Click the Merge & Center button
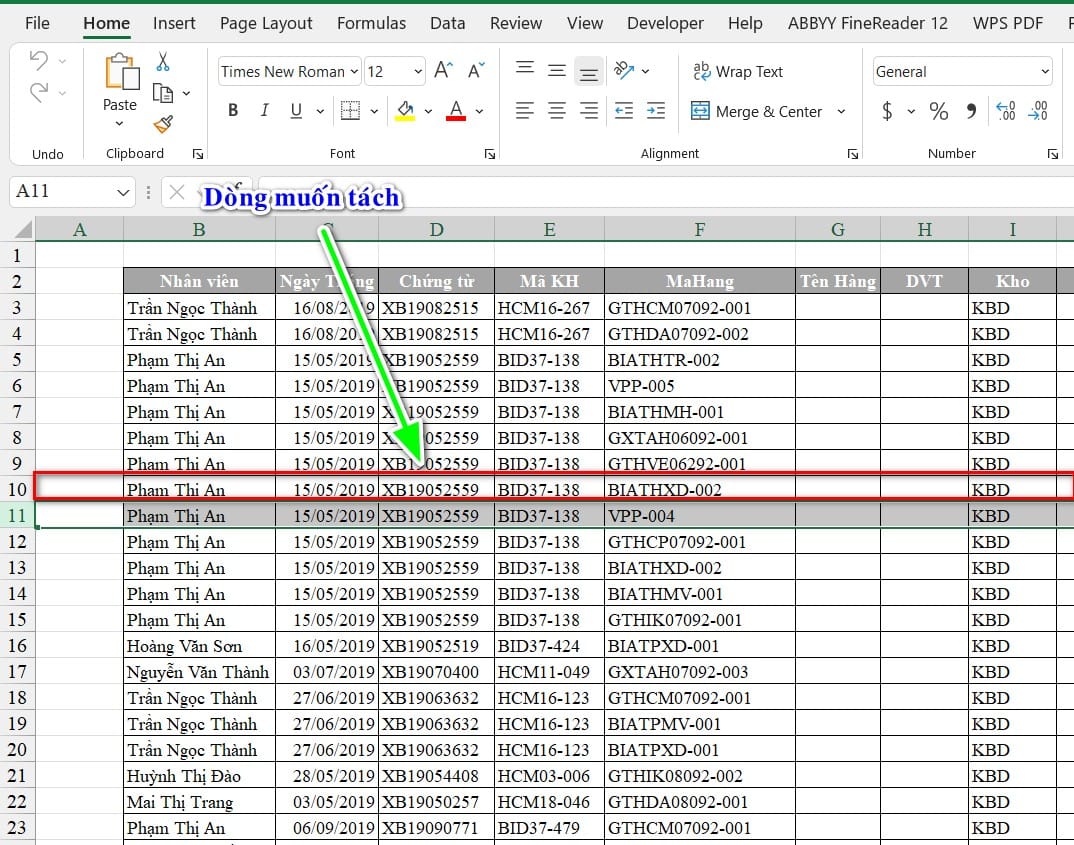The width and height of the screenshot is (1074, 845). click(756, 111)
